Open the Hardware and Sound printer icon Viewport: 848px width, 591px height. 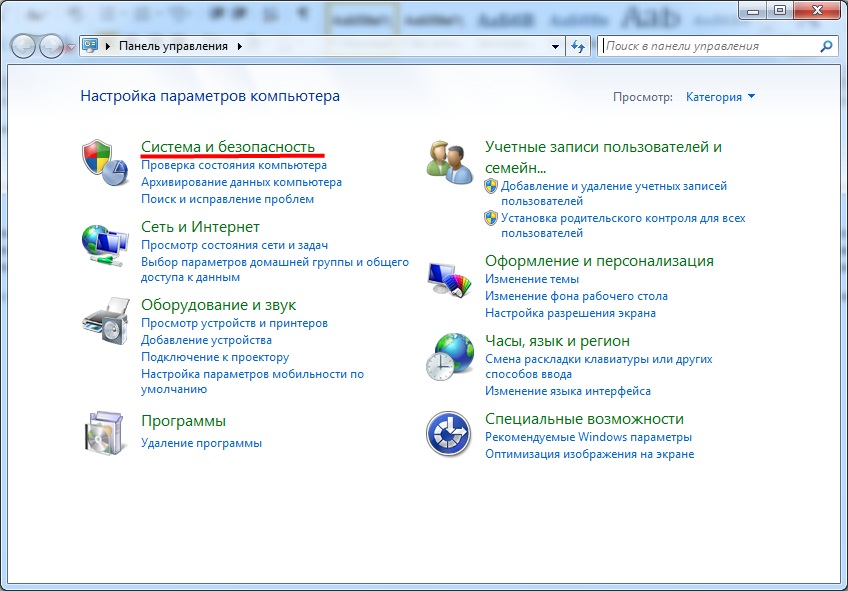pyautogui.click(x=106, y=321)
